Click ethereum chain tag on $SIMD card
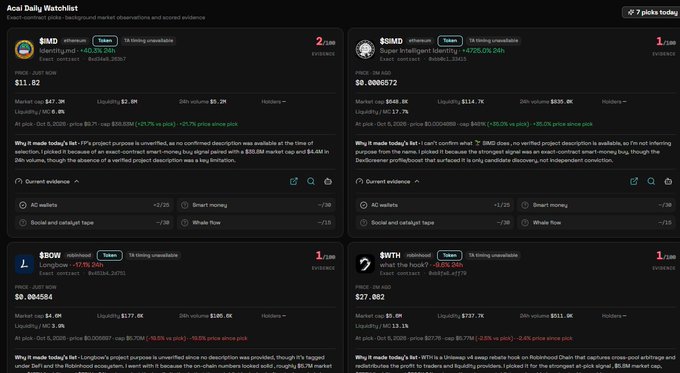The height and width of the screenshot is (373, 680). (x=420, y=41)
